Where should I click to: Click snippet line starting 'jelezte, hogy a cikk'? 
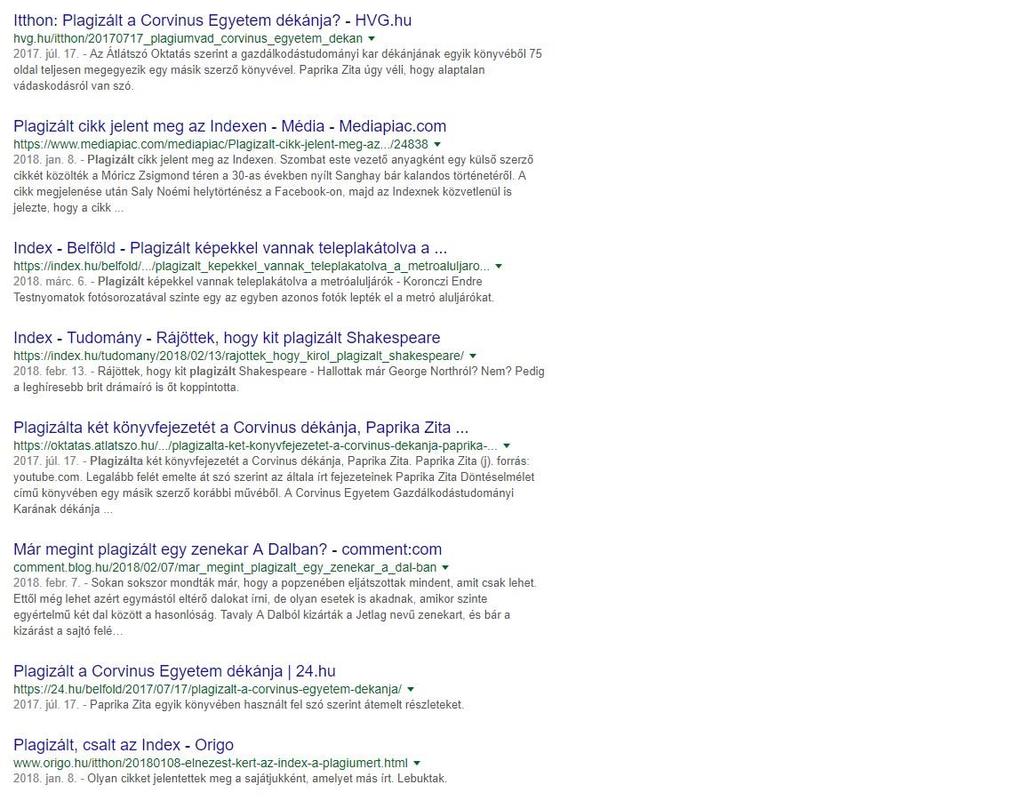(68, 208)
